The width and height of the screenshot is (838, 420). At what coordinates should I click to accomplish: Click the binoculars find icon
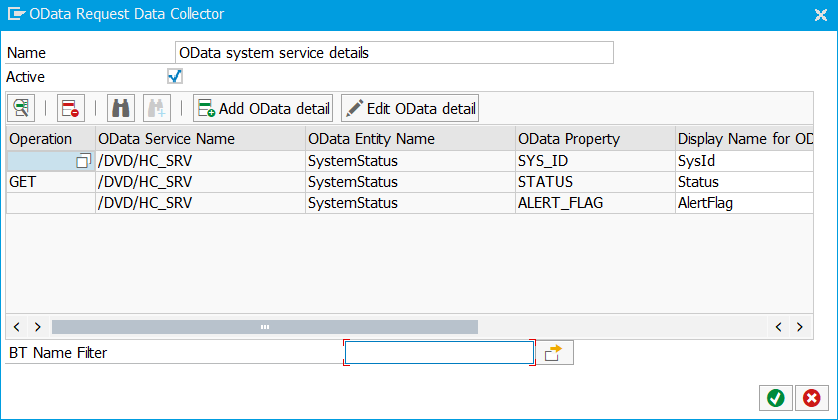[121, 108]
